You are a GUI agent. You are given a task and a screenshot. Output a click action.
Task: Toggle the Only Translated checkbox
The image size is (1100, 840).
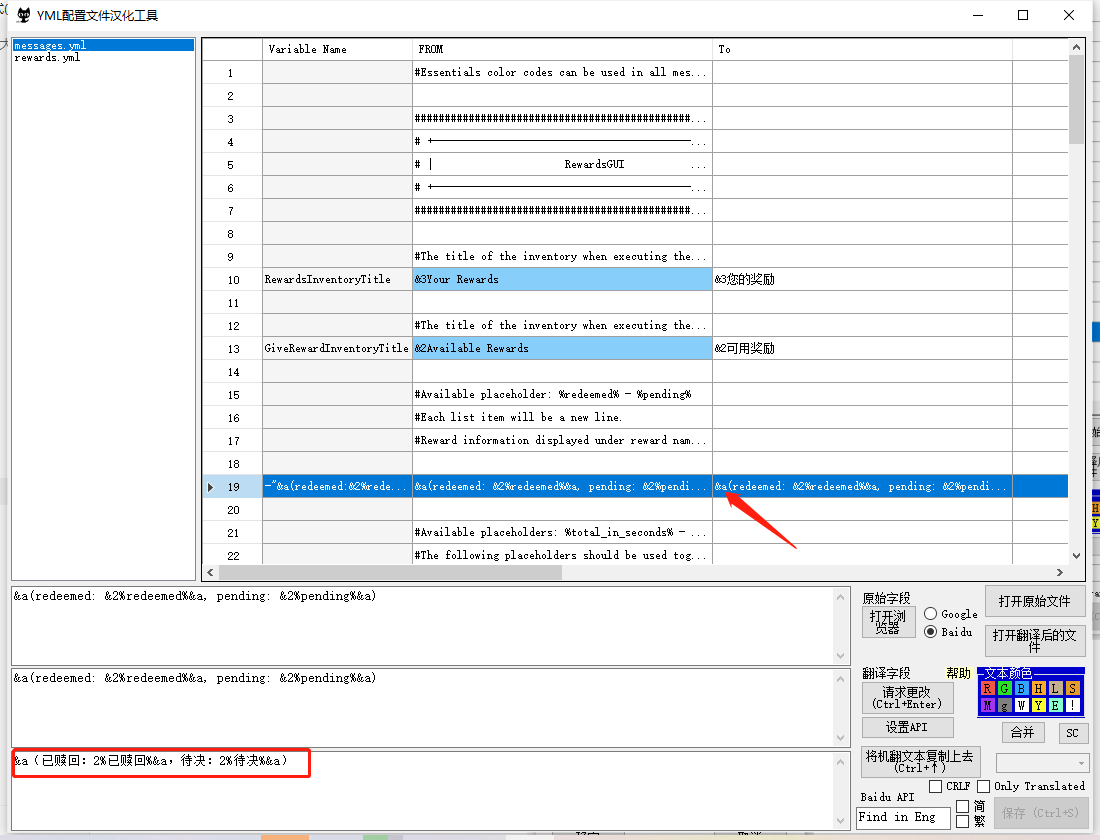tap(984, 787)
